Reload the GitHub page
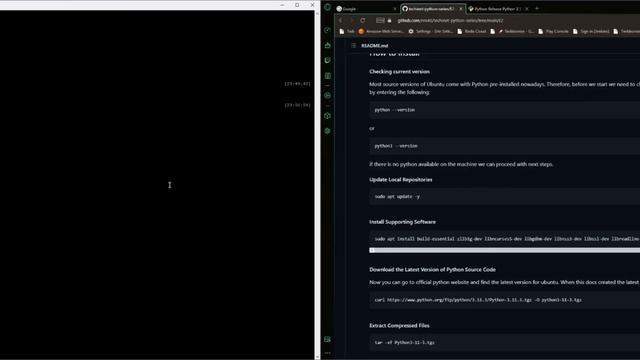Viewport: 640px width, 360px height. (362, 20)
